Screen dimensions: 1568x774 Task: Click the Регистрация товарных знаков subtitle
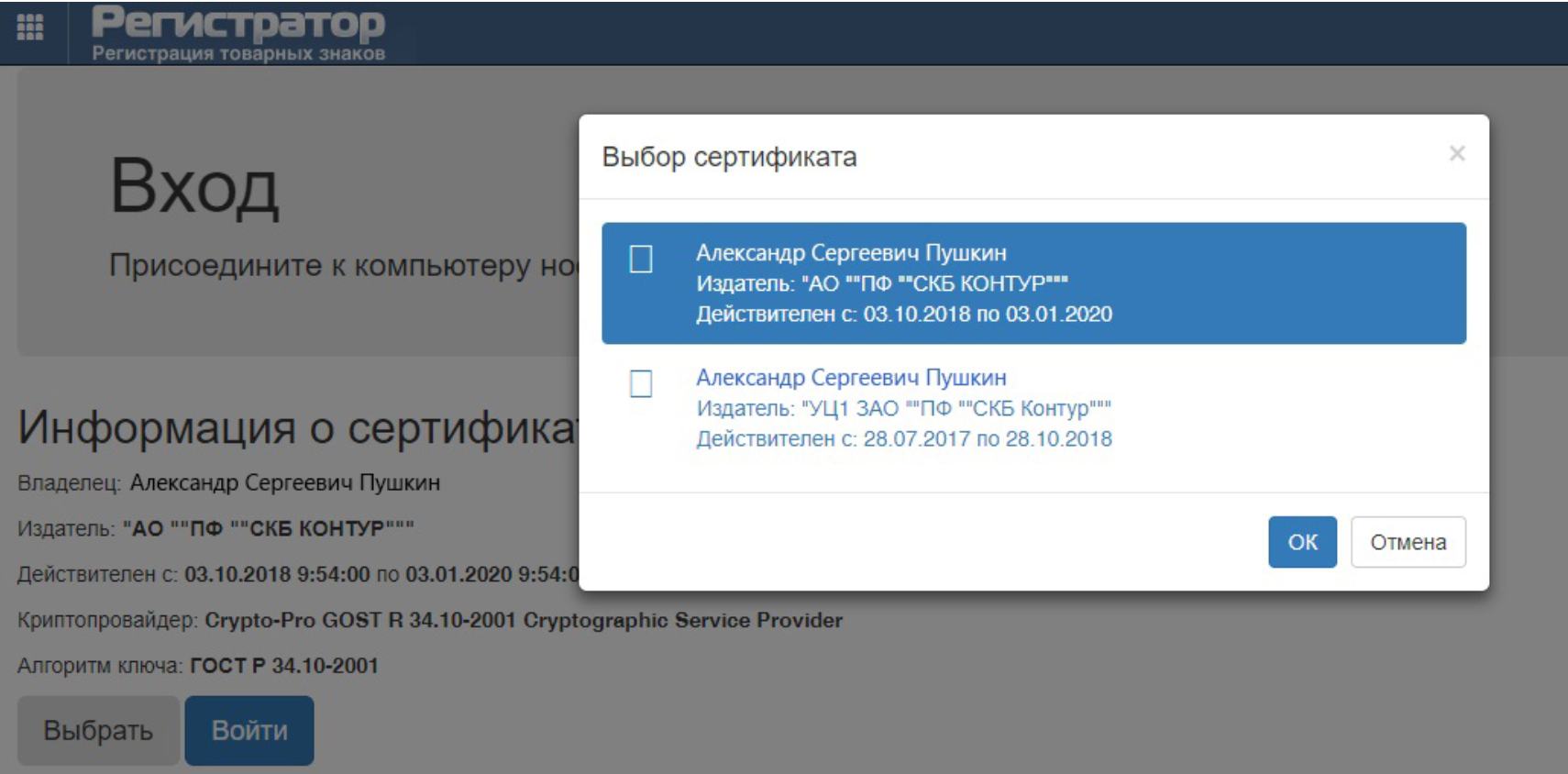[x=238, y=53]
